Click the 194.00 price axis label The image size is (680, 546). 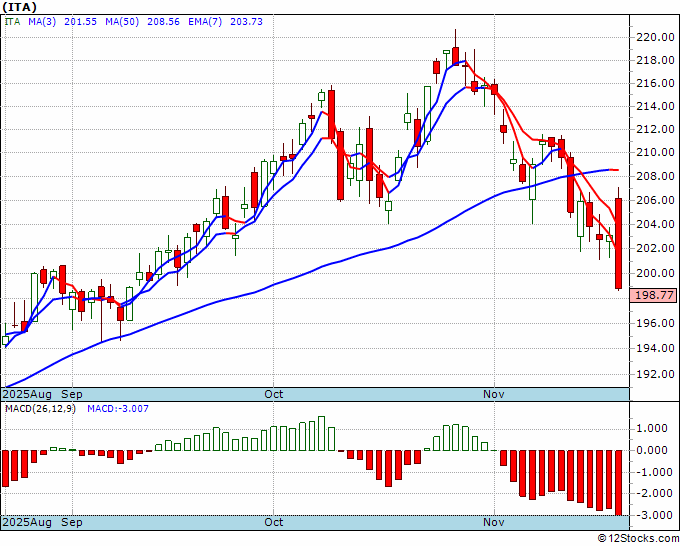pyautogui.click(x=655, y=348)
